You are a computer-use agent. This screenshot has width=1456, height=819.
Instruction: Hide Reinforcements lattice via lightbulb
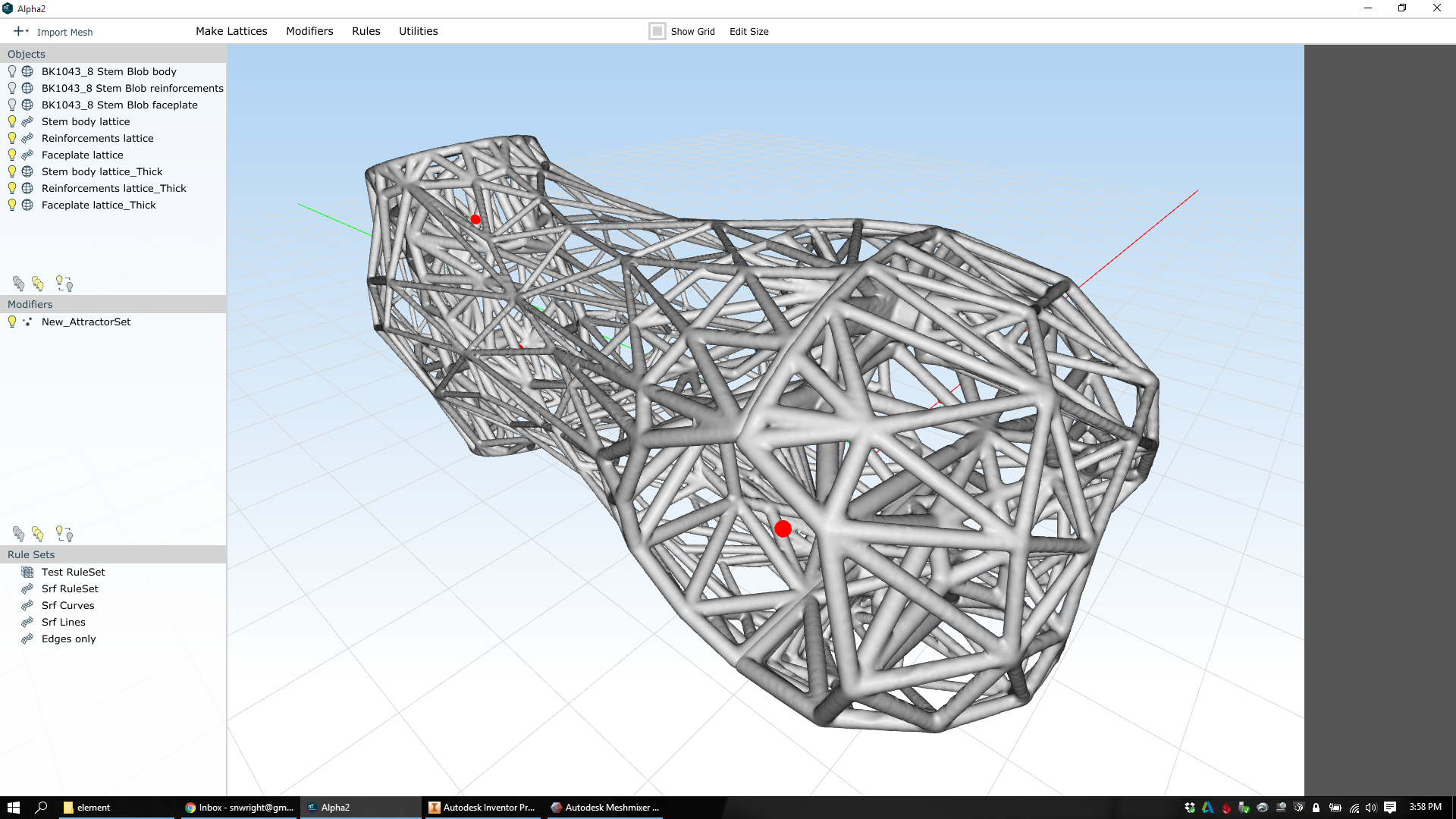coord(12,138)
